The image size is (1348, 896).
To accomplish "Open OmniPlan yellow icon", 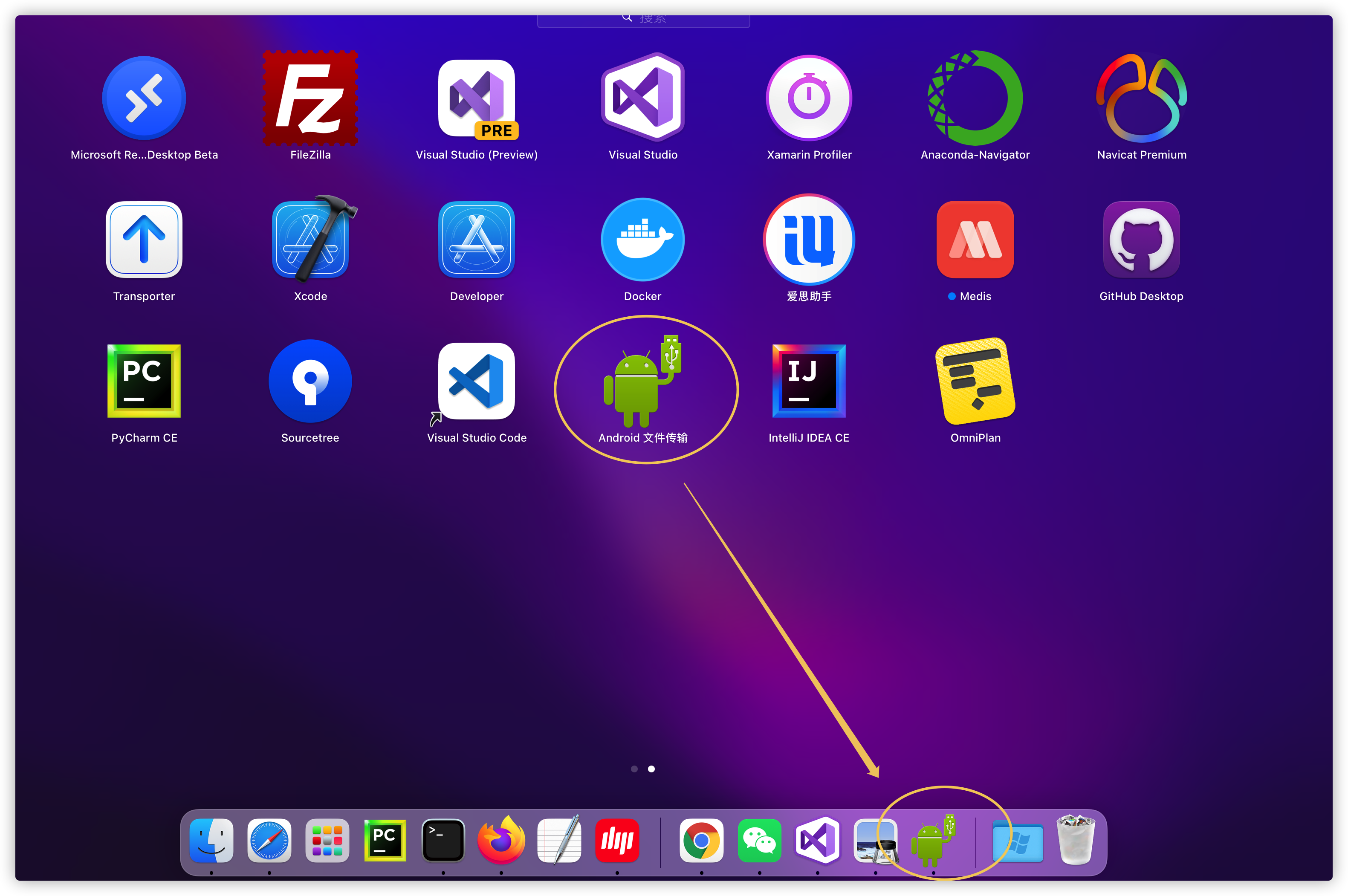I will pyautogui.click(x=975, y=381).
